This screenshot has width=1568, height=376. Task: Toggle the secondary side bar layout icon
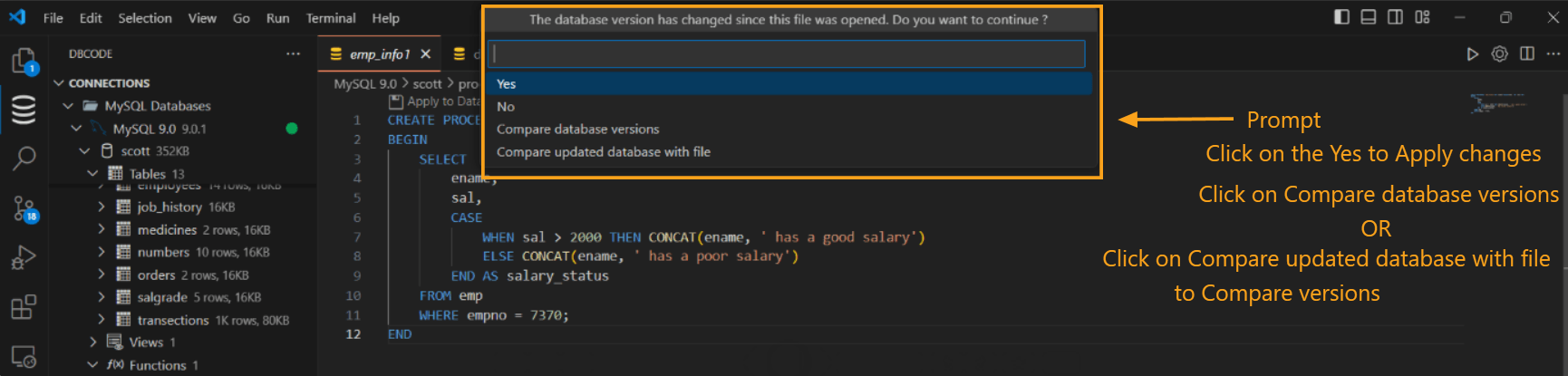pos(1396,17)
